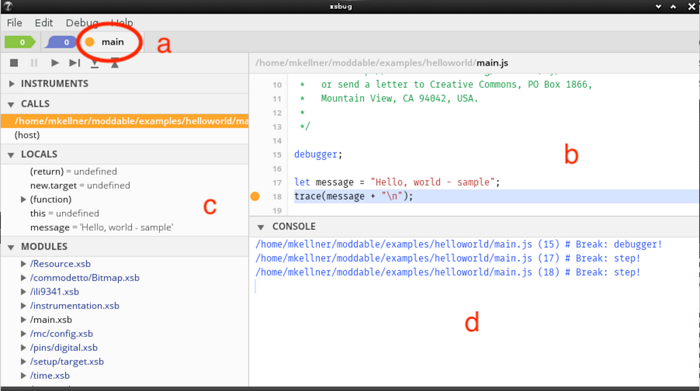Open console link for main.js (17) step break
The image size is (700, 391).
point(448,258)
